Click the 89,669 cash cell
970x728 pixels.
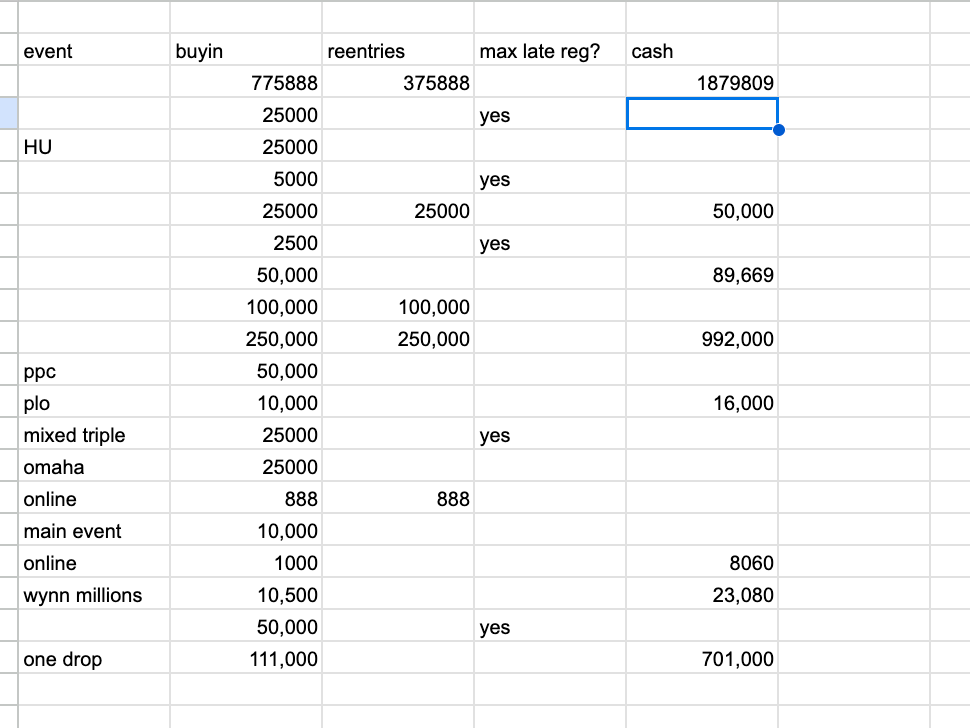click(702, 274)
